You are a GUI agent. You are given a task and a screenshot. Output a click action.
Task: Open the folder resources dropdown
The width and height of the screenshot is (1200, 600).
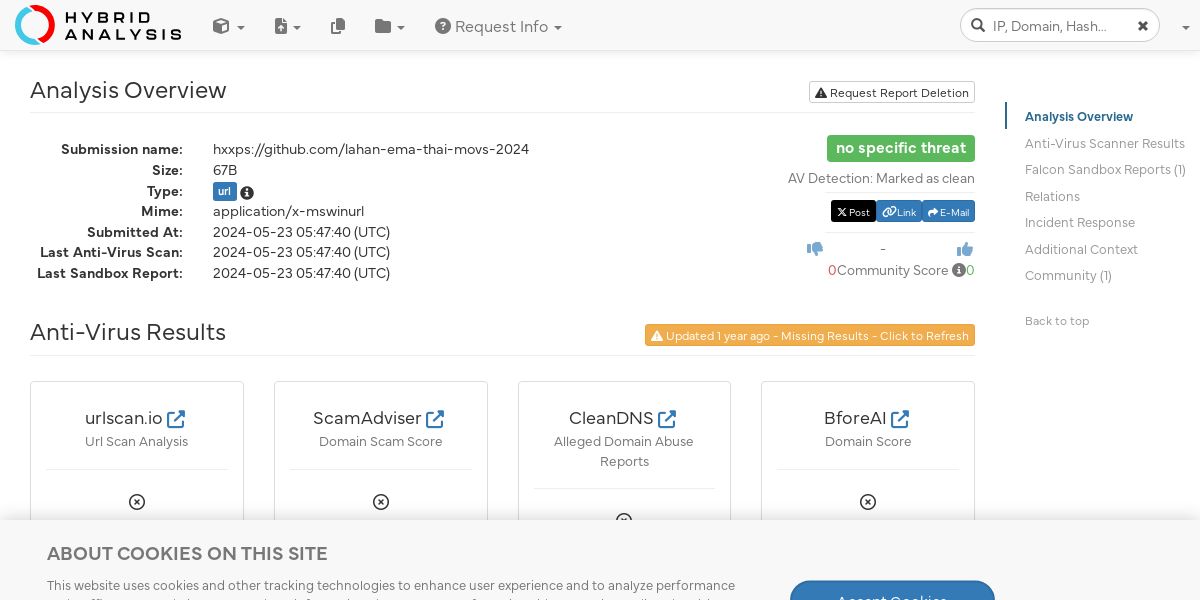click(x=389, y=27)
